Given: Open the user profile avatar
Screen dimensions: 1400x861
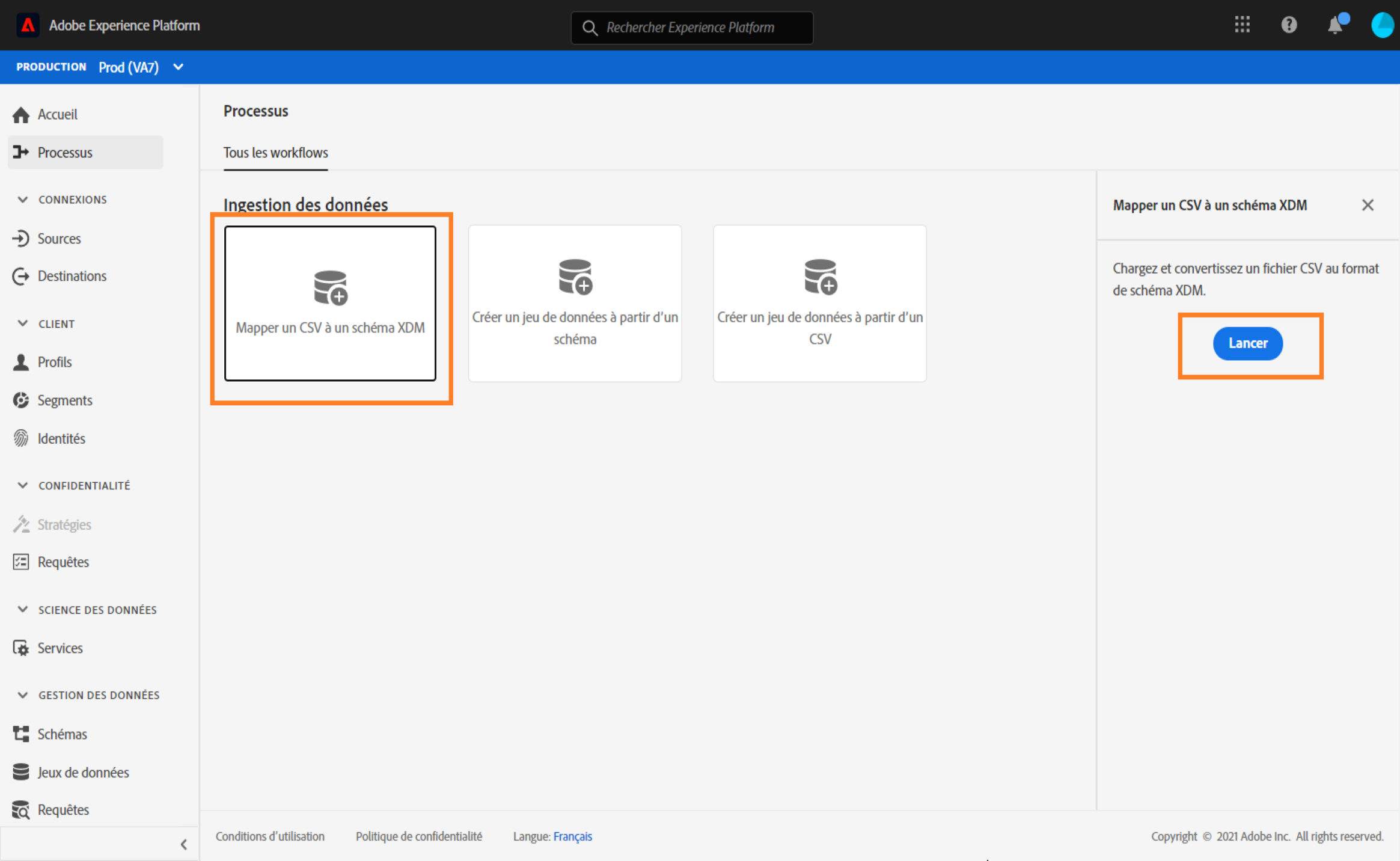Looking at the screenshot, I should pos(1382,26).
